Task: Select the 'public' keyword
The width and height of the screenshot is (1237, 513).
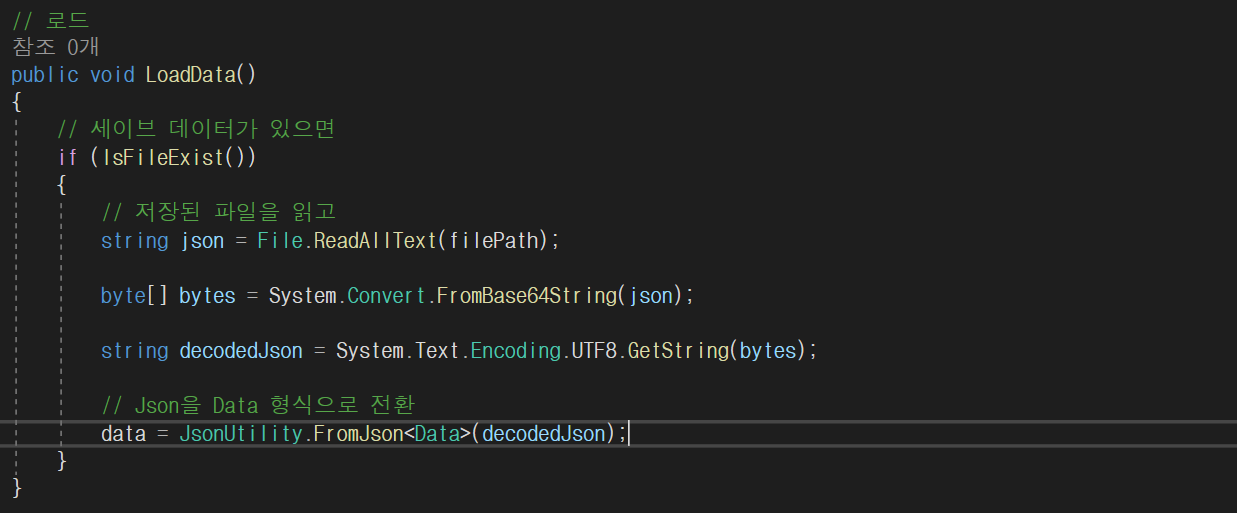Action: (x=45, y=74)
